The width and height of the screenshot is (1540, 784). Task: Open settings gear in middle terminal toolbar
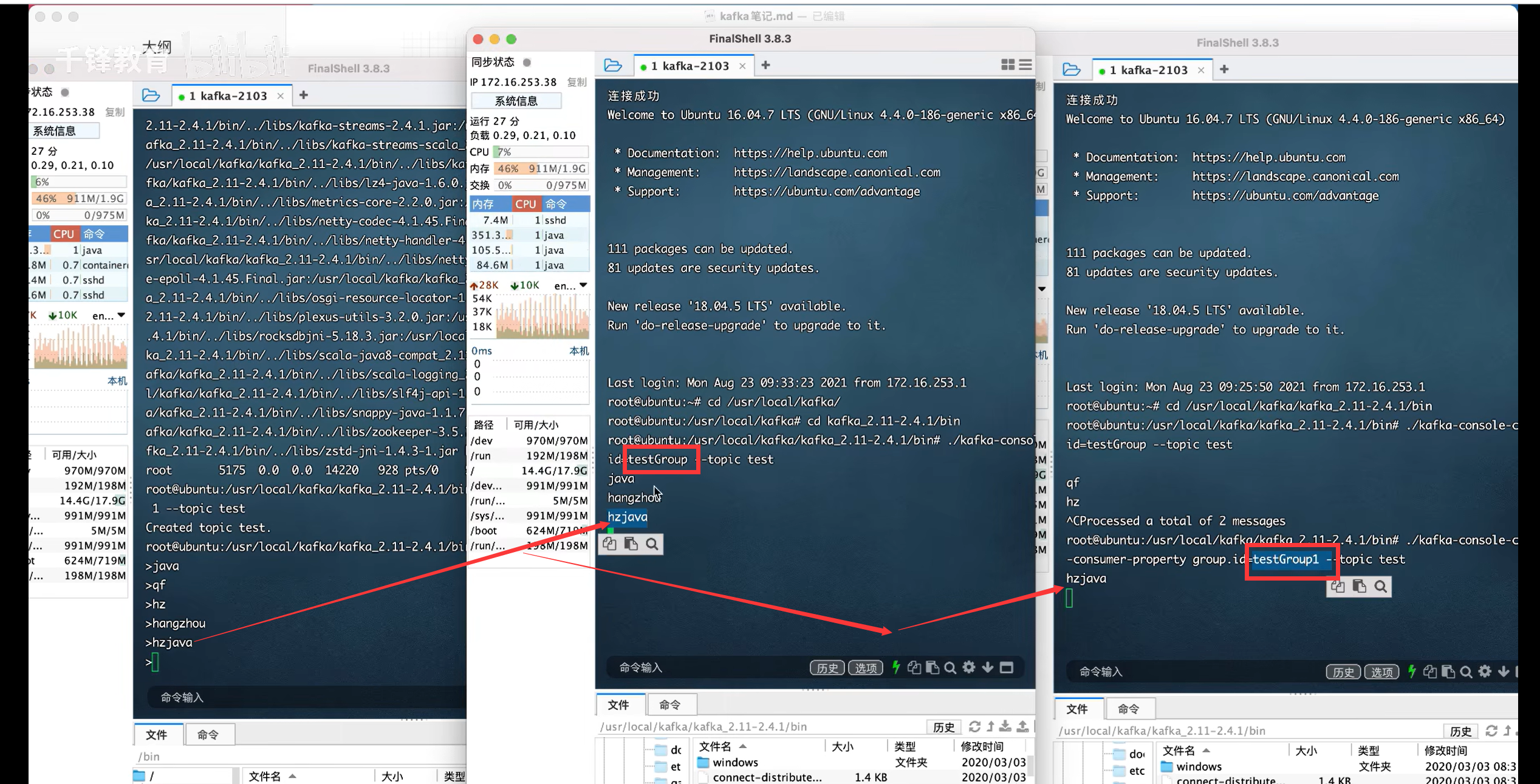[969, 667]
